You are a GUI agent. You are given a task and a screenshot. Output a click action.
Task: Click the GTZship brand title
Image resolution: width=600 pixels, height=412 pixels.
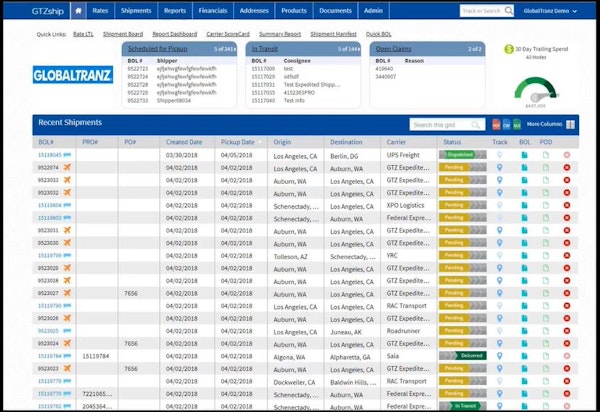click(x=48, y=11)
